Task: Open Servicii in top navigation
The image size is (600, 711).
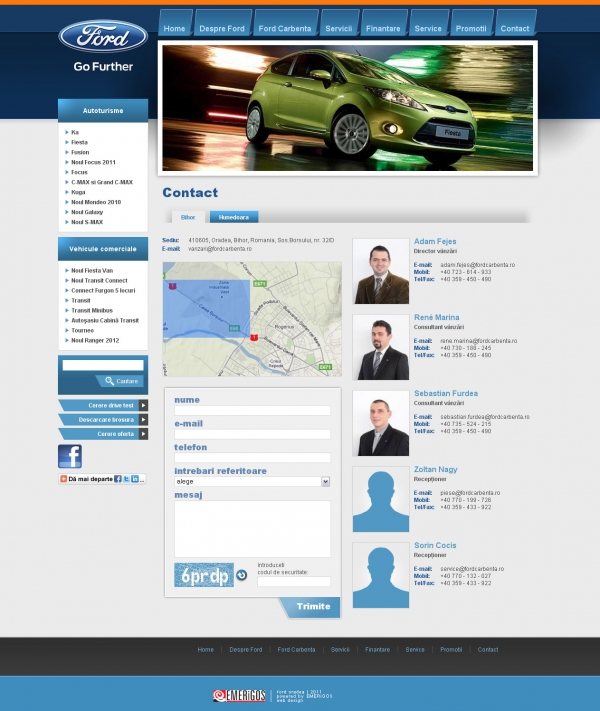Action: 339,28
